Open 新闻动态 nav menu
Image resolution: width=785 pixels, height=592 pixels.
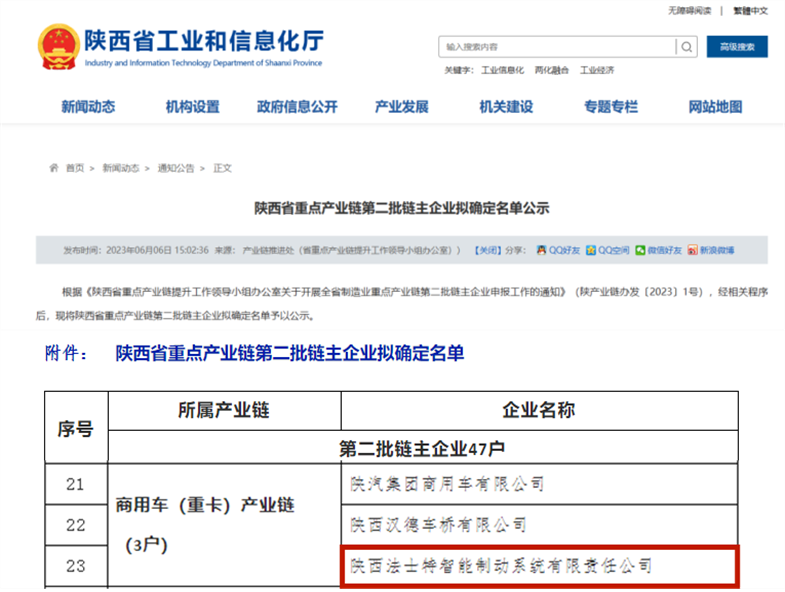(x=88, y=107)
